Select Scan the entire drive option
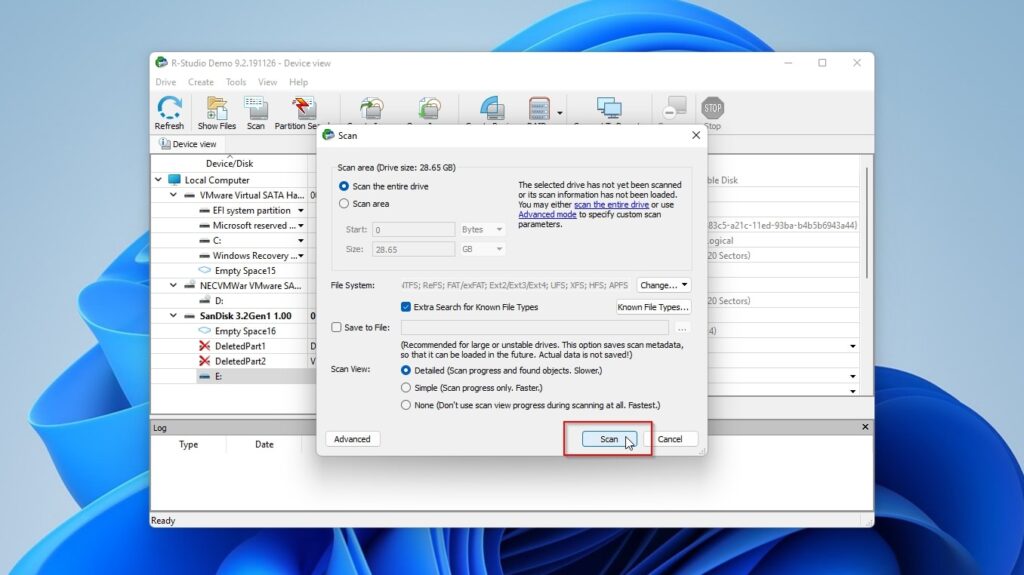The image size is (1024, 575). coord(344,186)
